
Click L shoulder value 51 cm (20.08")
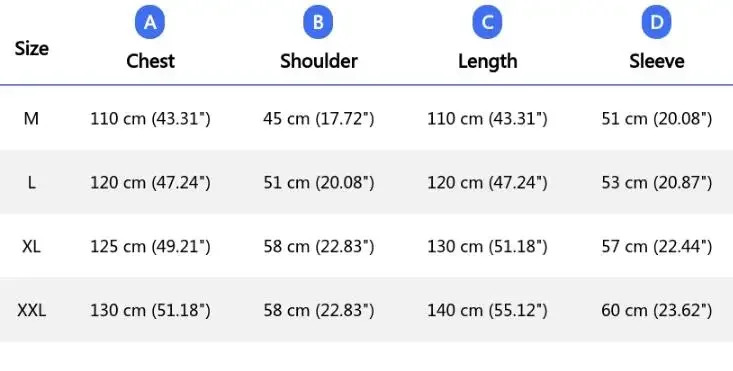tap(319, 182)
